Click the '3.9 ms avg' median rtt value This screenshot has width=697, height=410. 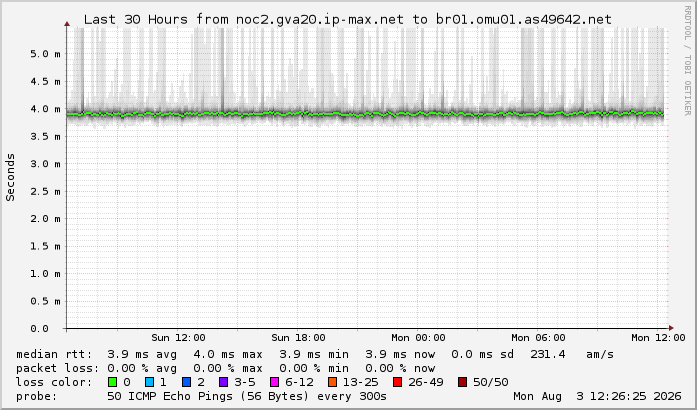click(142, 354)
